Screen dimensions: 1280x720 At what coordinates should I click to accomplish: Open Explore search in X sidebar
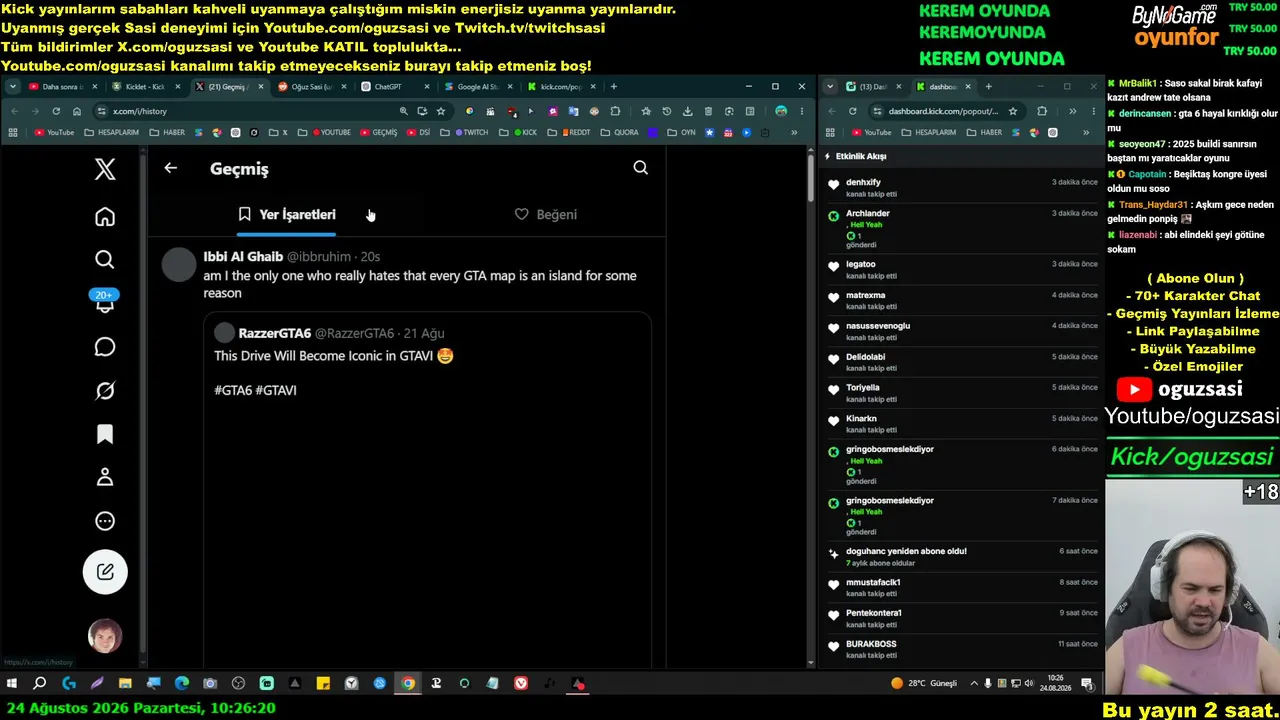click(x=105, y=260)
